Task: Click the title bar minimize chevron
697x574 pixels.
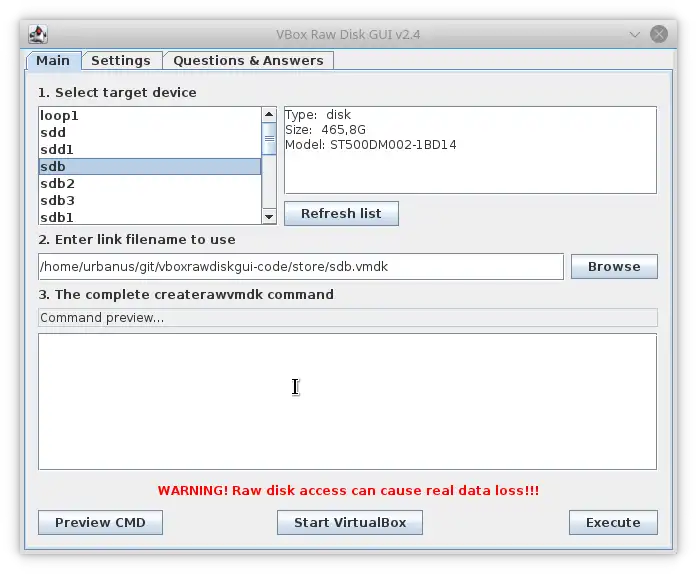Action: [x=635, y=34]
